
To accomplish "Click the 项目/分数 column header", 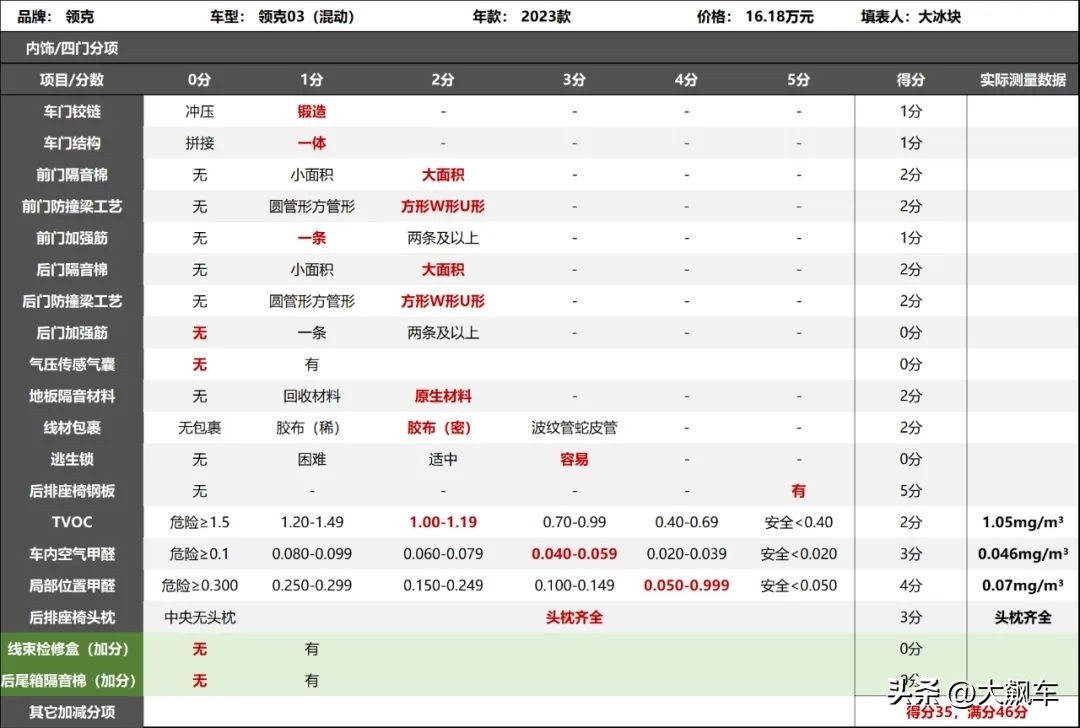I will 72,80.
